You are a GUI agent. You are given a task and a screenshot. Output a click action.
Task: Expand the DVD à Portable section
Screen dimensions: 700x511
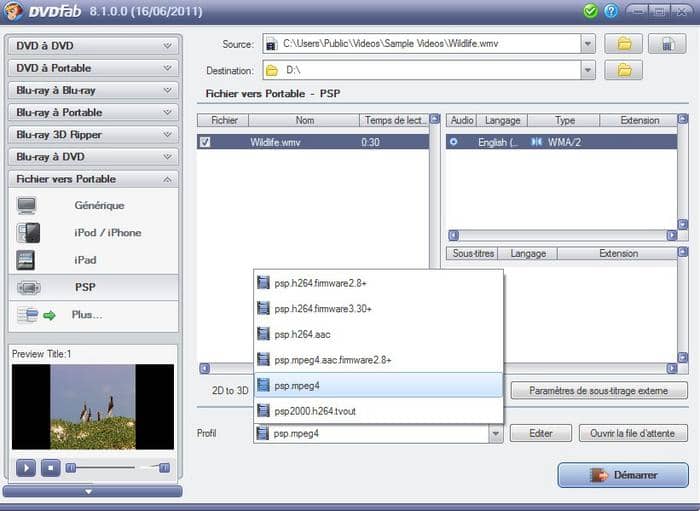click(93, 68)
